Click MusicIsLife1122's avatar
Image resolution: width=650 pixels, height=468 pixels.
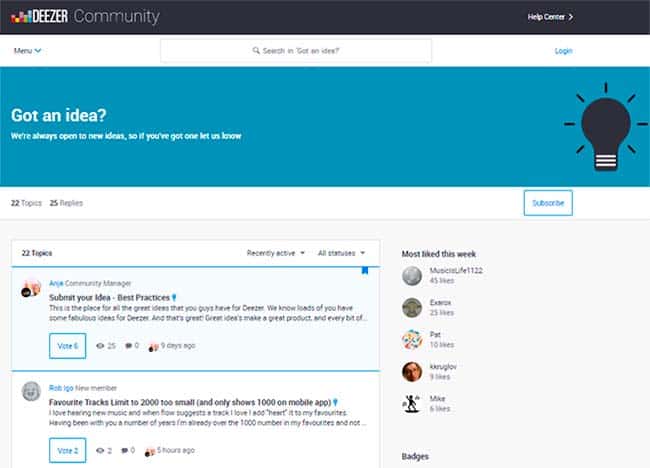[412, 276]
